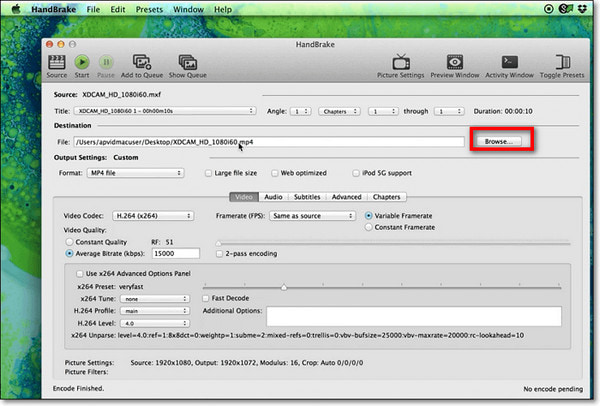
Task: Click the source name XDCAM_HD_1080i60.mxf
Action: 121,95
